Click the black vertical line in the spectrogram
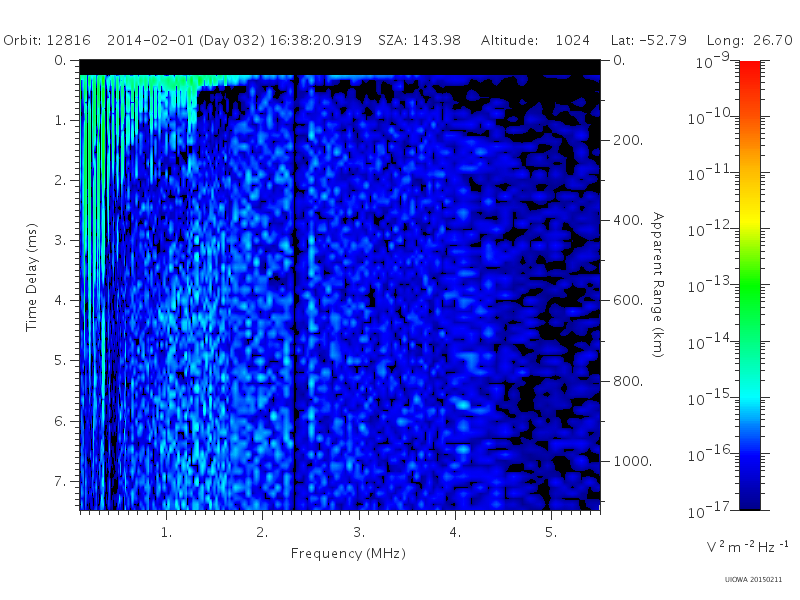Image resolution: width=800 pixels, height=600 pixels. coord(294,292)
